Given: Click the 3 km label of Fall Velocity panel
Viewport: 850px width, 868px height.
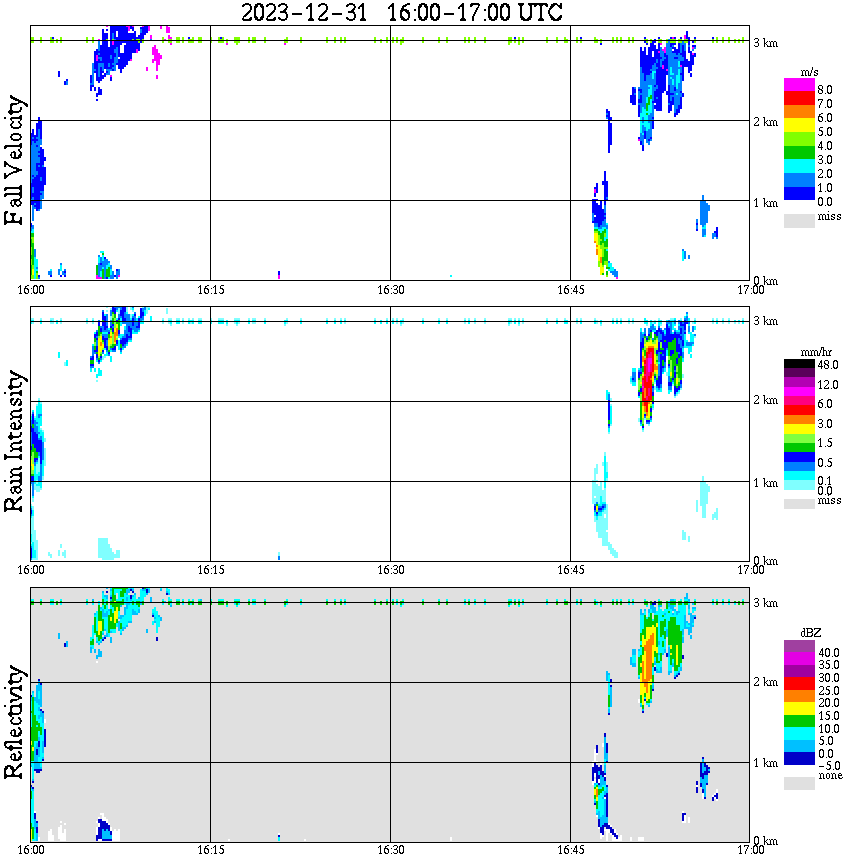Looking at the screenshot, I should (x=766, y=43).
